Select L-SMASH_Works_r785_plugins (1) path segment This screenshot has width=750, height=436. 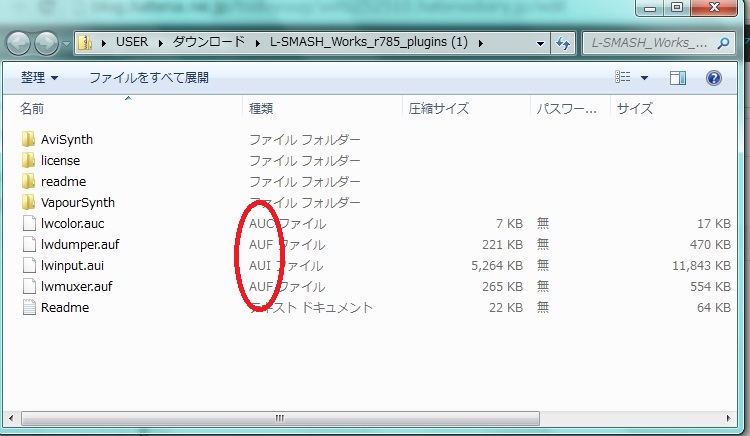pos(369,42)
